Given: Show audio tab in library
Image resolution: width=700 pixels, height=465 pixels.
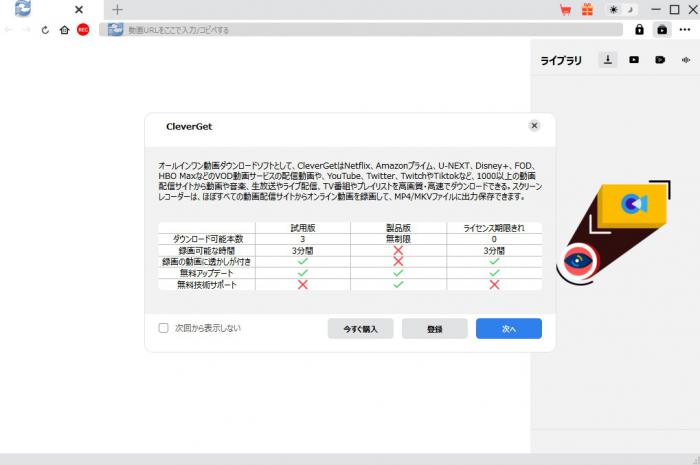Looking at the screenshot, I should coord(686,60).
